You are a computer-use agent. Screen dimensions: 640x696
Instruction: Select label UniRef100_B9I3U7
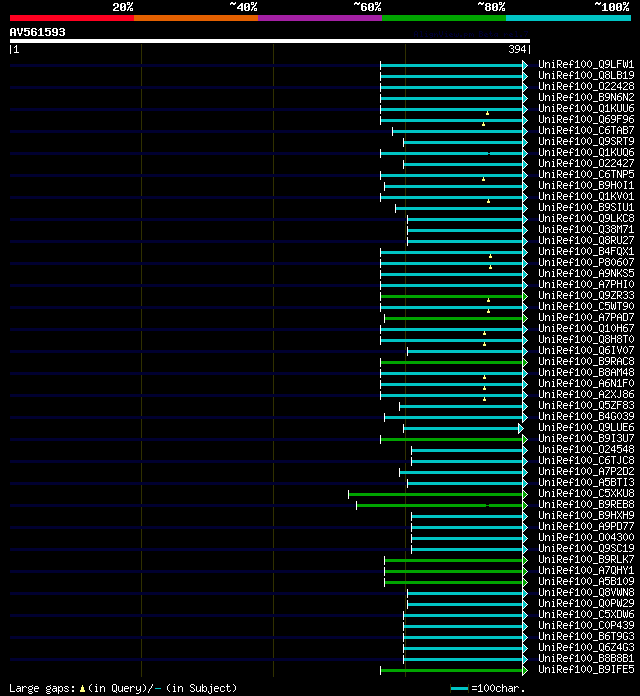point(586,439)
